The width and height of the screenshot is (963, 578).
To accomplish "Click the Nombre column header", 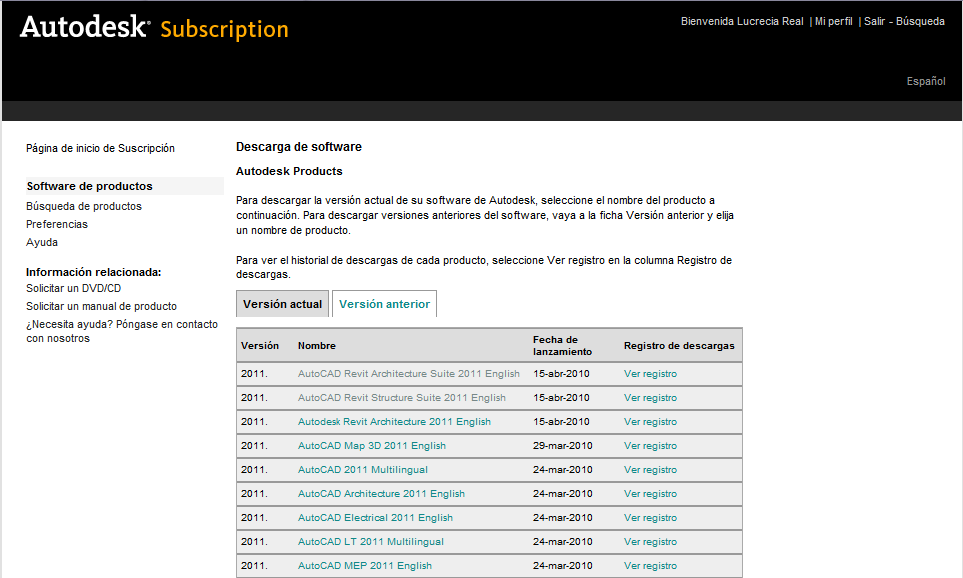I will pos(317,346).
